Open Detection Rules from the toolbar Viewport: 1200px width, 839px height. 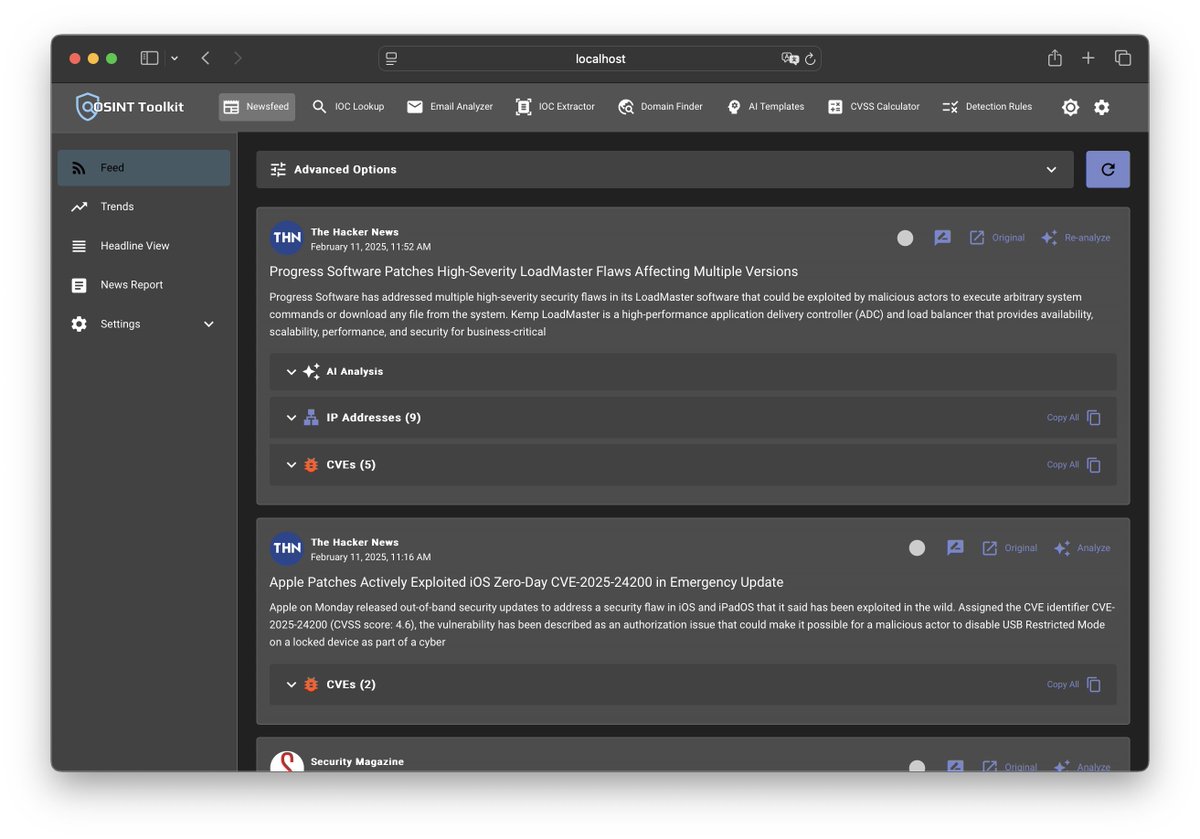coord(987,106)
